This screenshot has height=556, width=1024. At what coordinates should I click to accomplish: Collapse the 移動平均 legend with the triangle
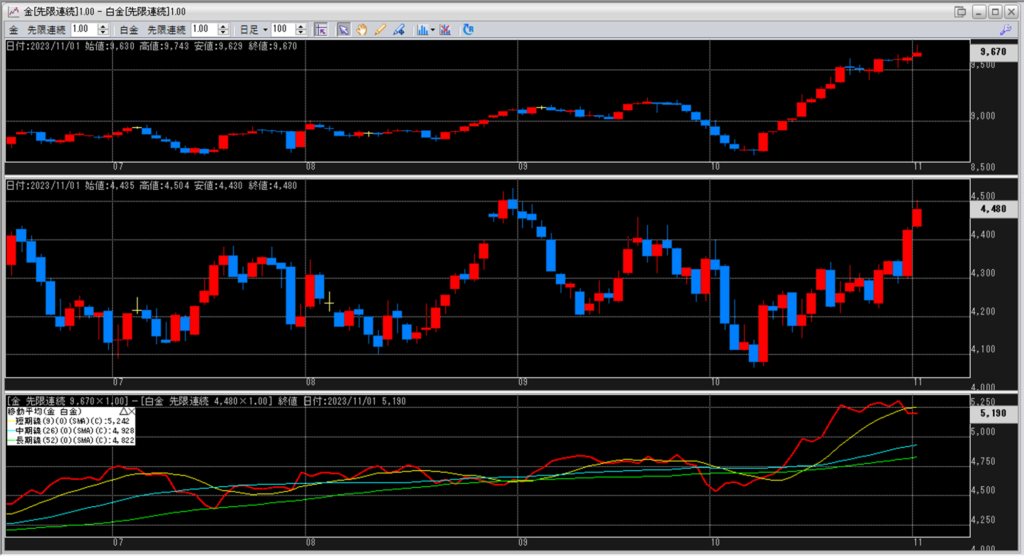[x=124, y=411]
